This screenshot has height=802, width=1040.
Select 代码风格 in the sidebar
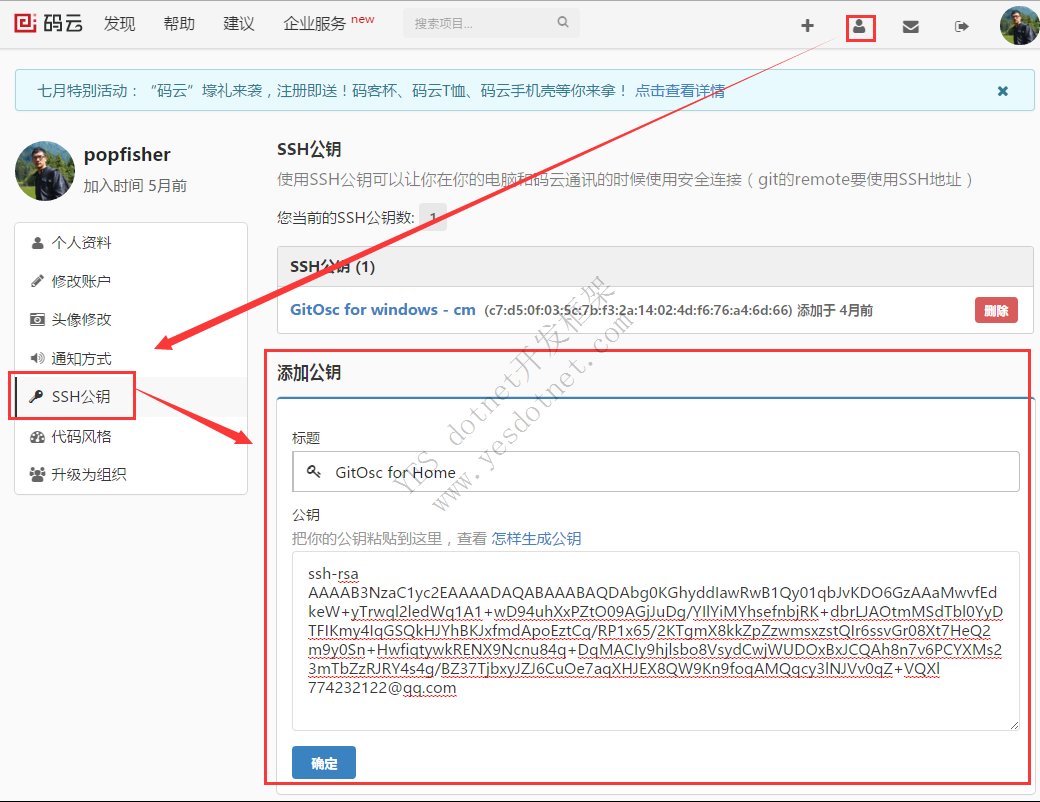tap(81, 437)
